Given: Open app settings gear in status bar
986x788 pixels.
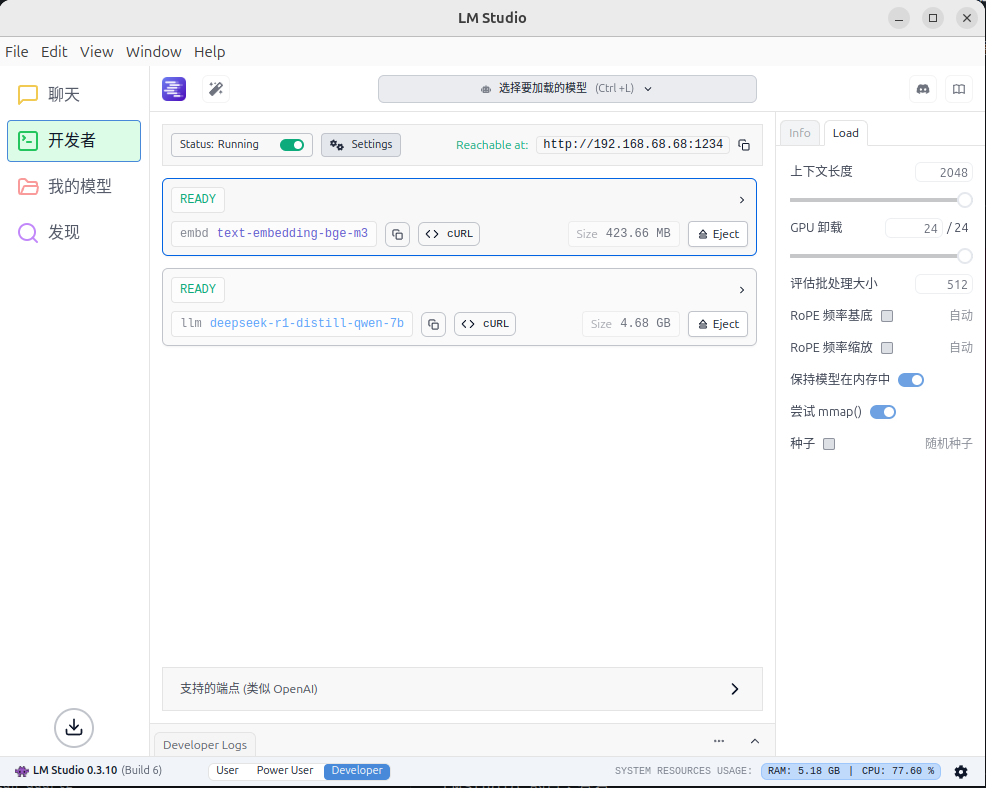Looking at the screenshot, I should [x=961, y=771].
